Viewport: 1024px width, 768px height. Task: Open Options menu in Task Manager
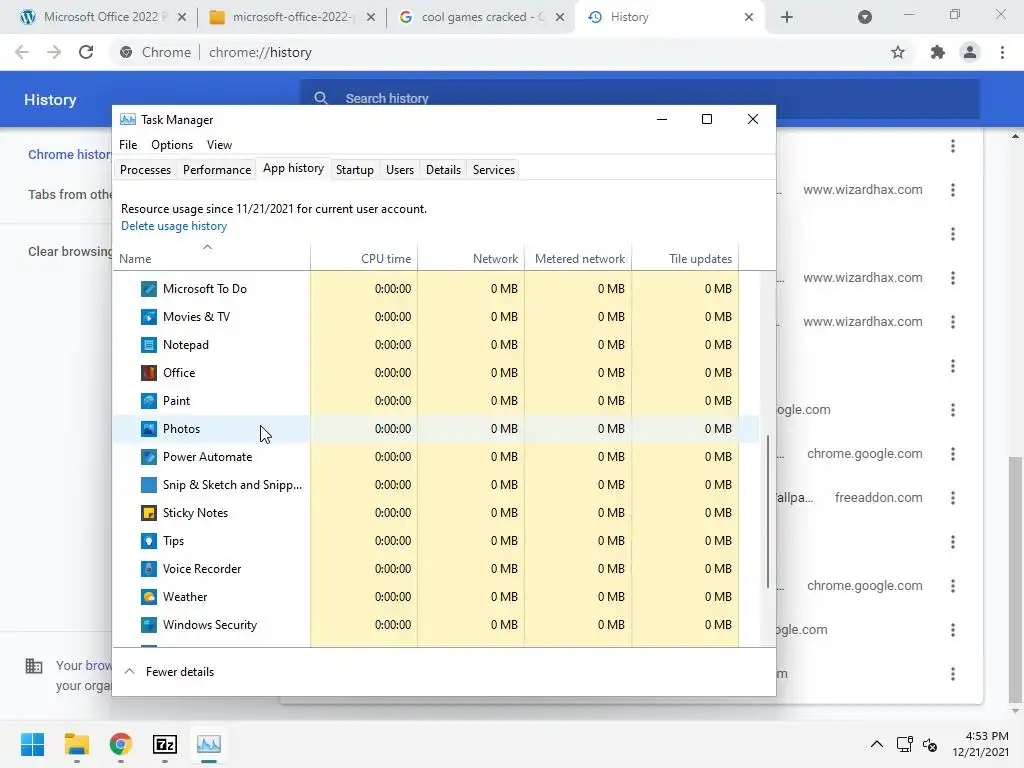point(172,145)
